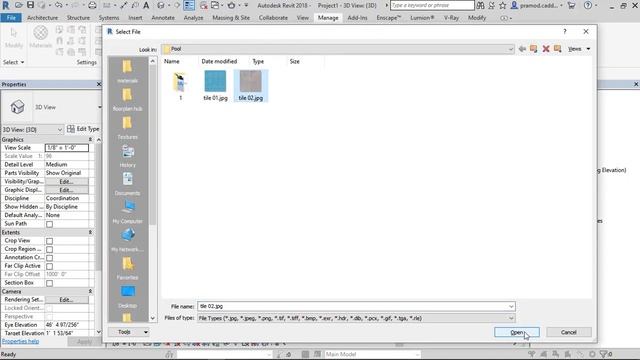This screenshot has height=360, width=640.
Task: Expand the File name dropdown
Action: (511, 306)
